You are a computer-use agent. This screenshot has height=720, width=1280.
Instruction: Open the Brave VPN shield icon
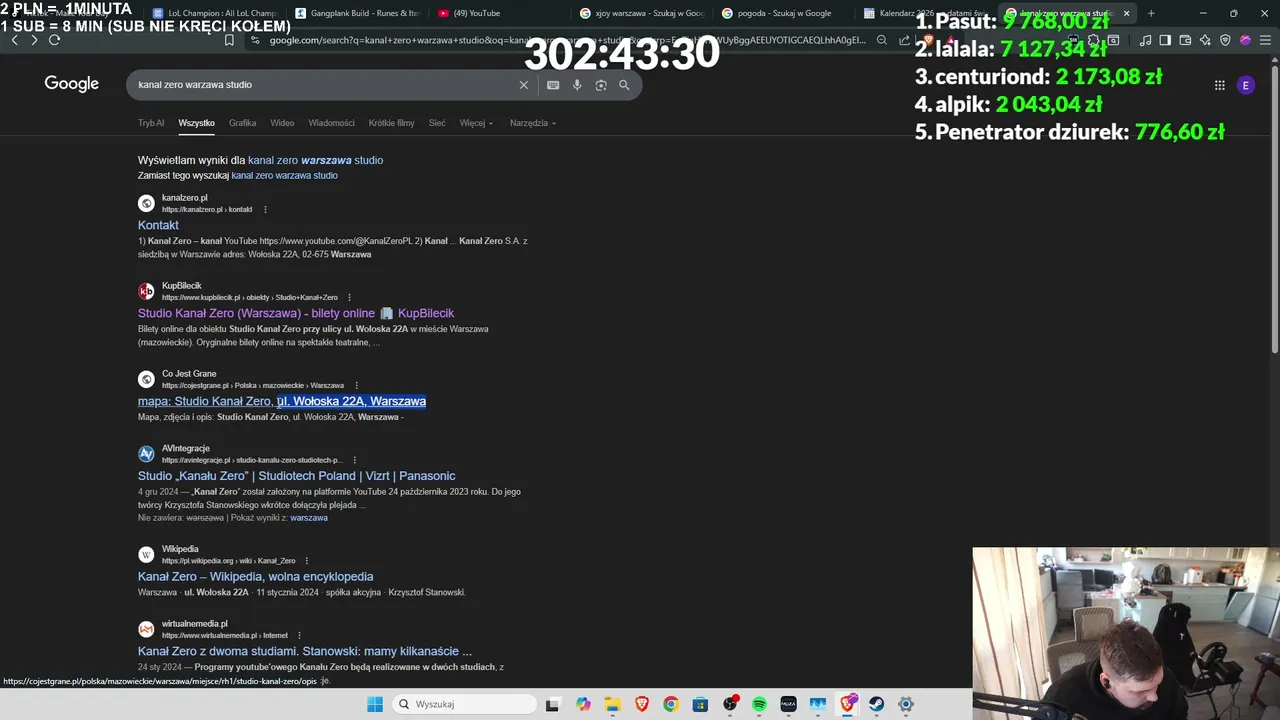click(1225, 40)
